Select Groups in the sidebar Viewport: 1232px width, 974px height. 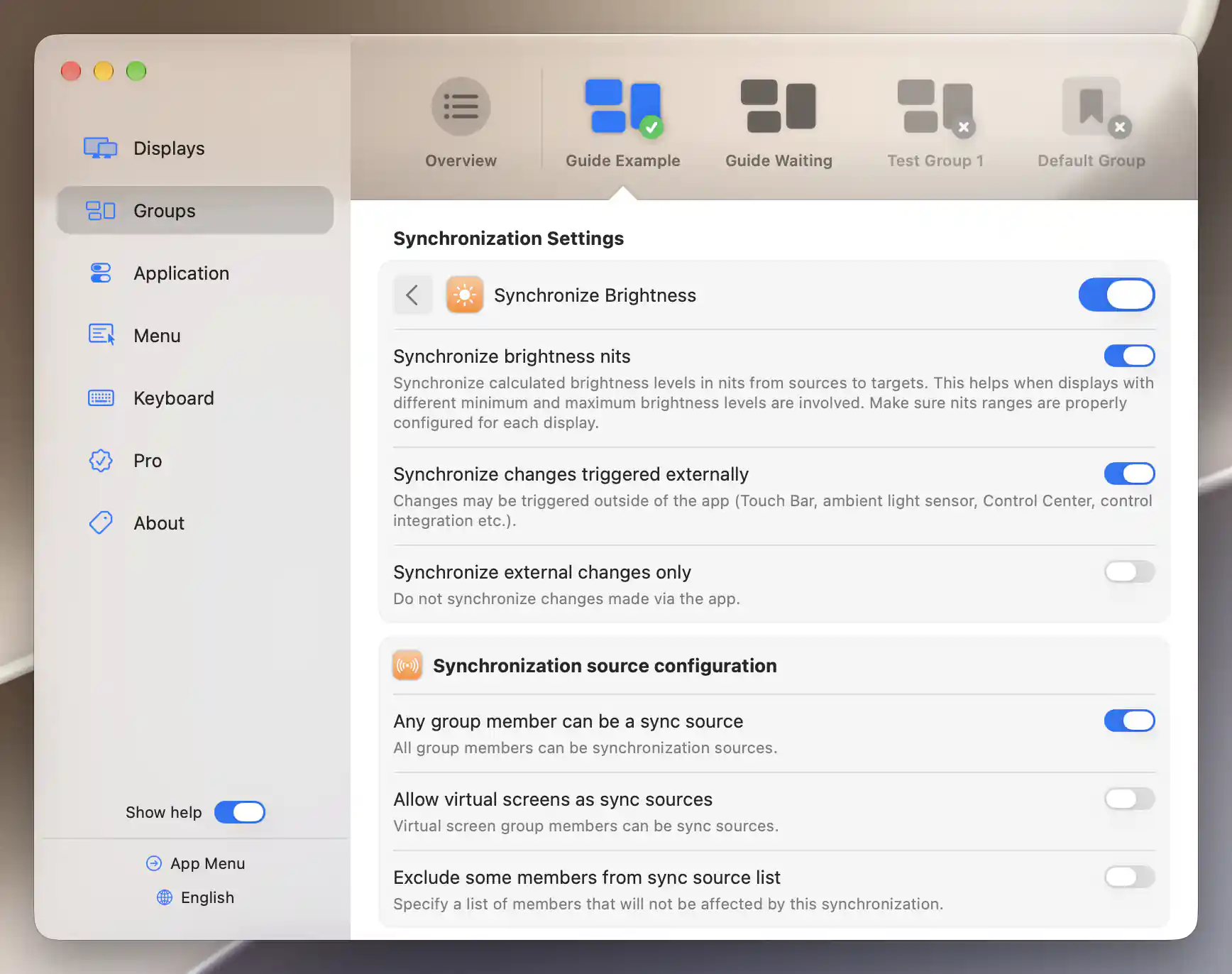point(195,211)
